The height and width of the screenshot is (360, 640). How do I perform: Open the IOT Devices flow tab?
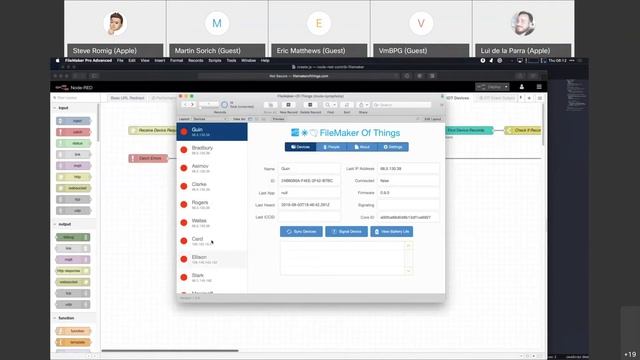458,98
